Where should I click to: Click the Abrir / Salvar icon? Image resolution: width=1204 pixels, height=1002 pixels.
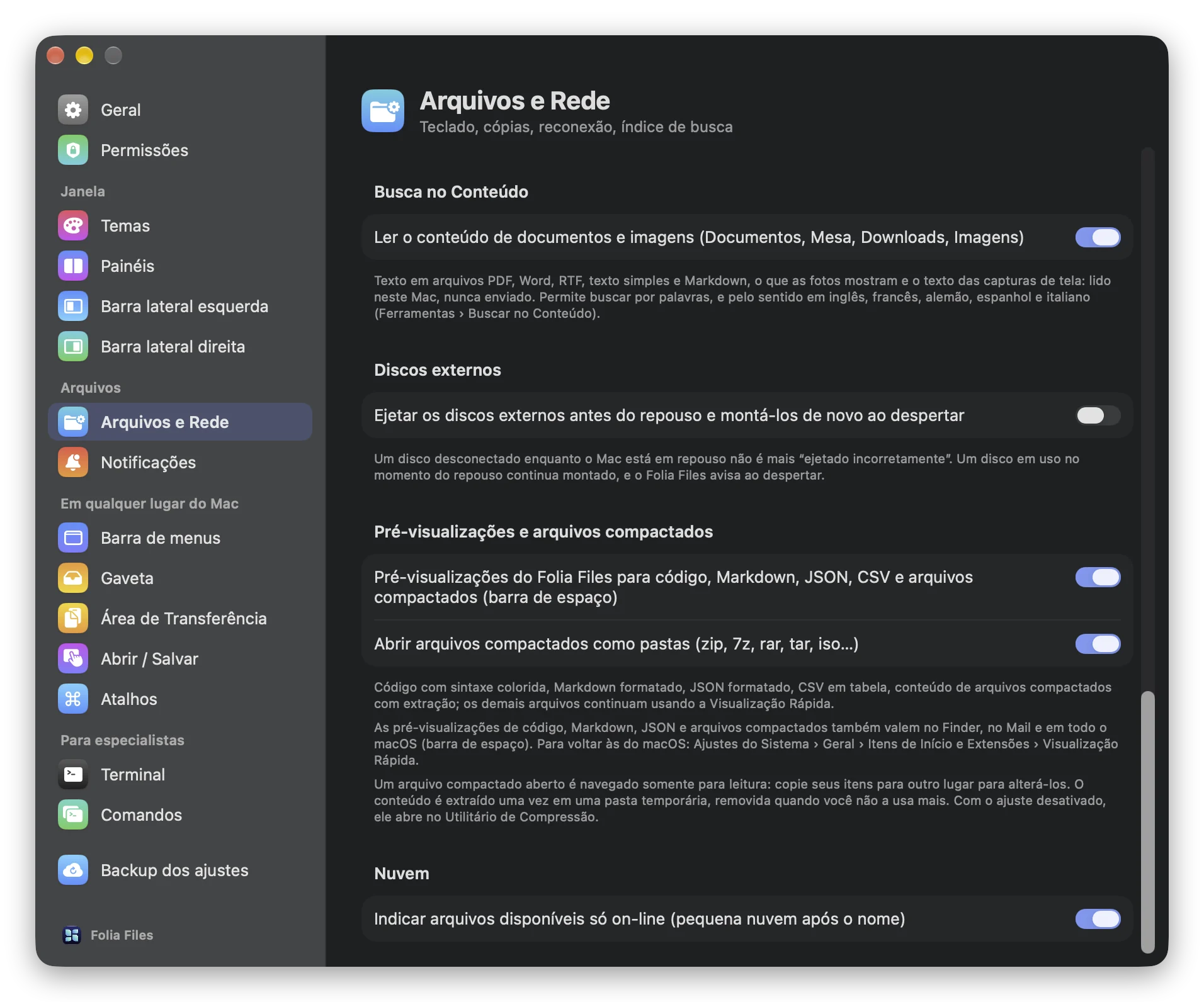pos(73,659)
